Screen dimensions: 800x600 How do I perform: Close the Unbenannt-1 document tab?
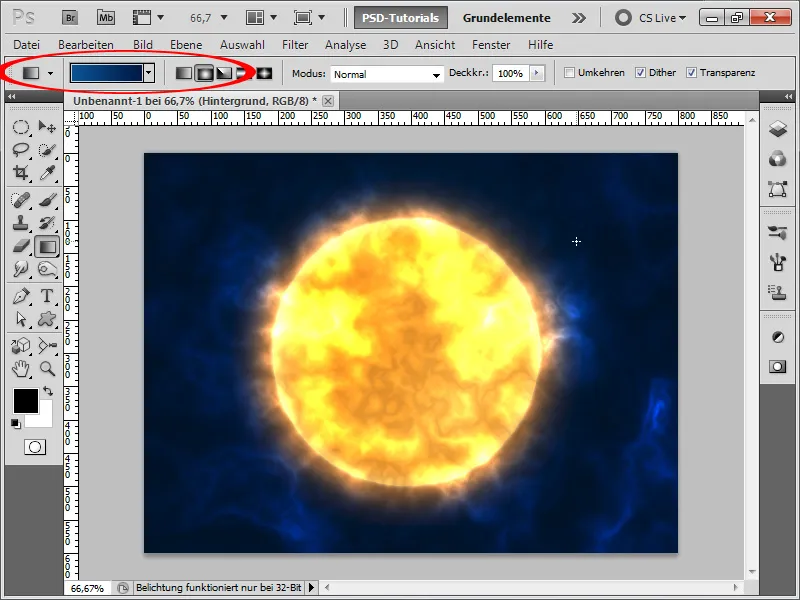328,101
